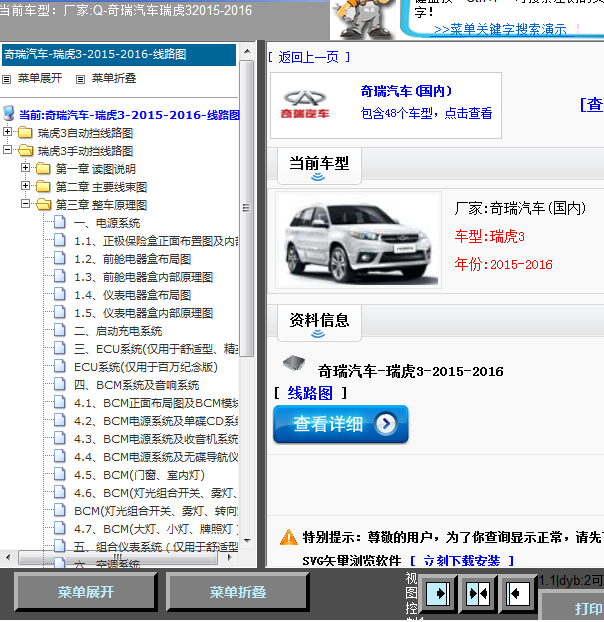Click the top 菜单展开 menu text
This screenshot has width=604, height=622.
[40, 78]
